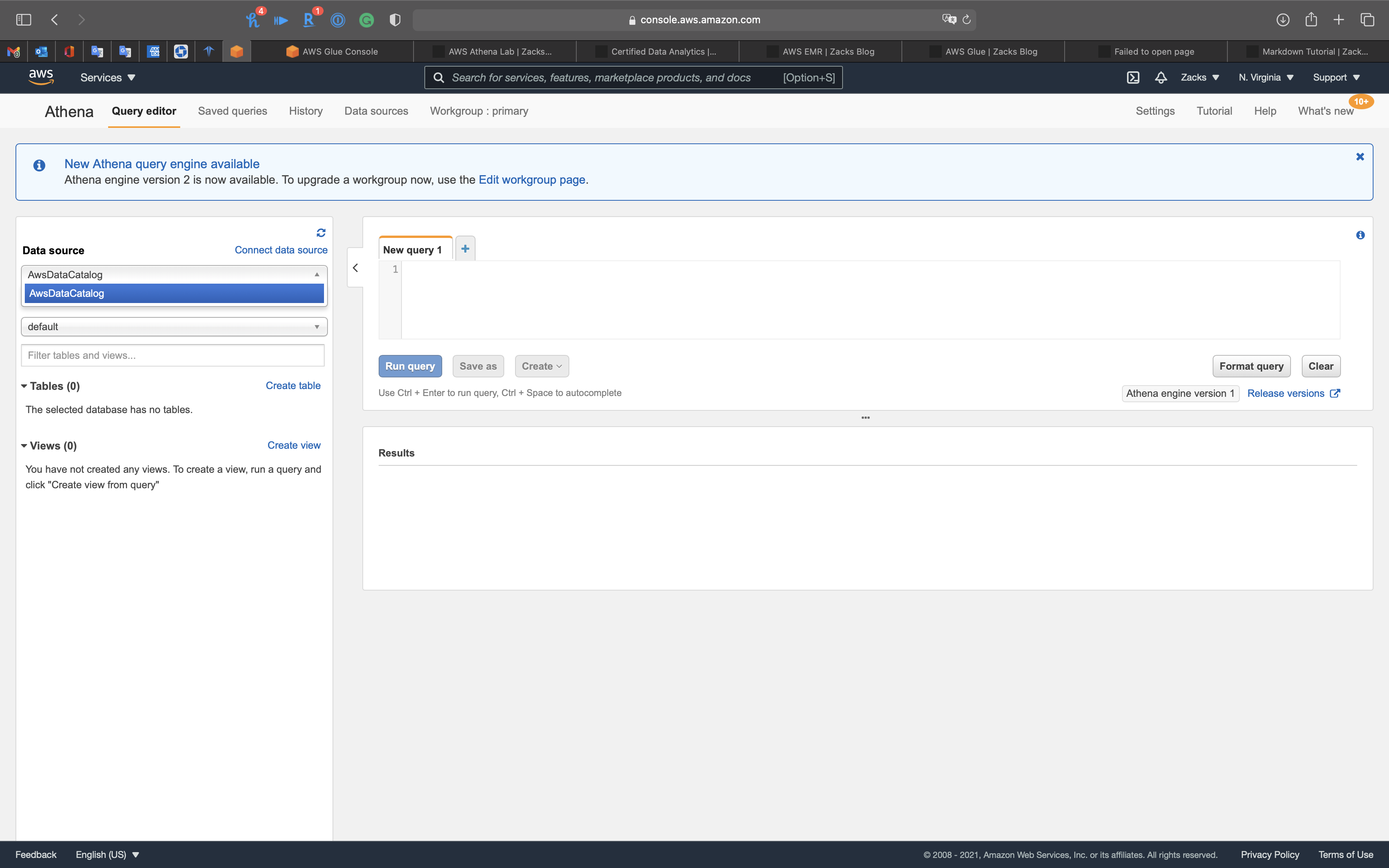Collapse the Tables section

(24, 386)
